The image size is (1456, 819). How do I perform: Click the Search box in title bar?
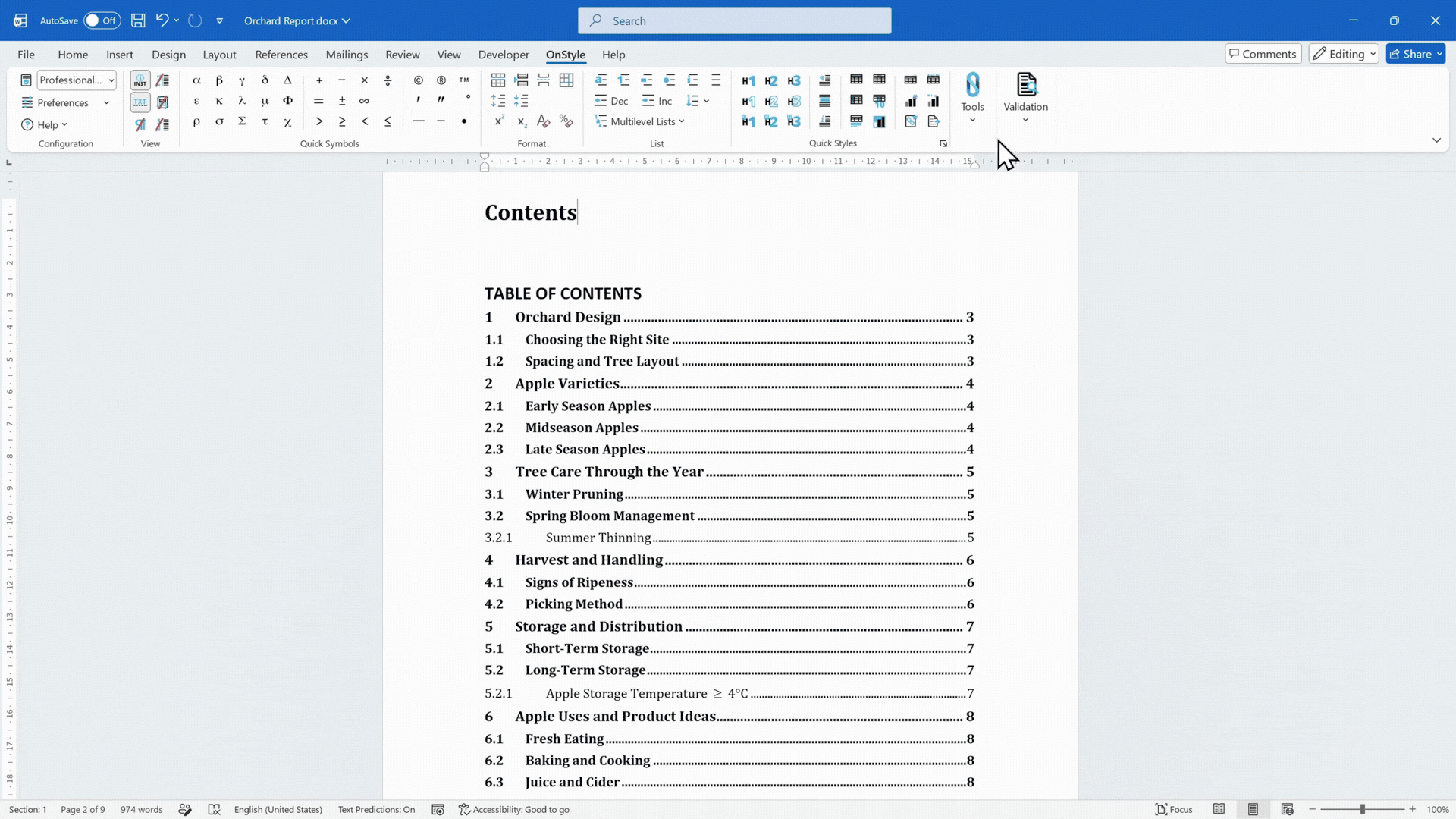(x=734, y=20)
